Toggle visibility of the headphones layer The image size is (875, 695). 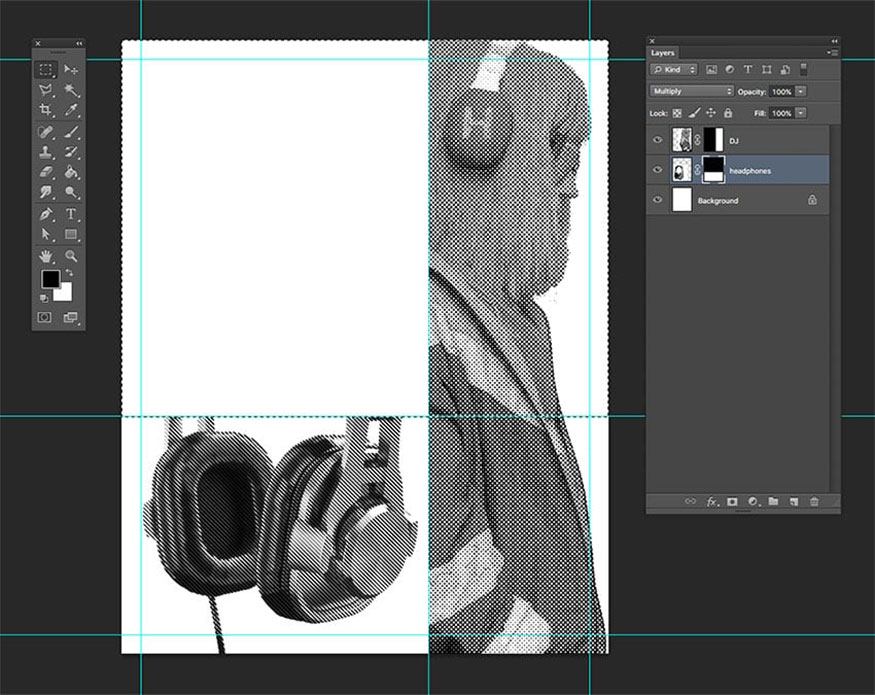tap(657, 171)
